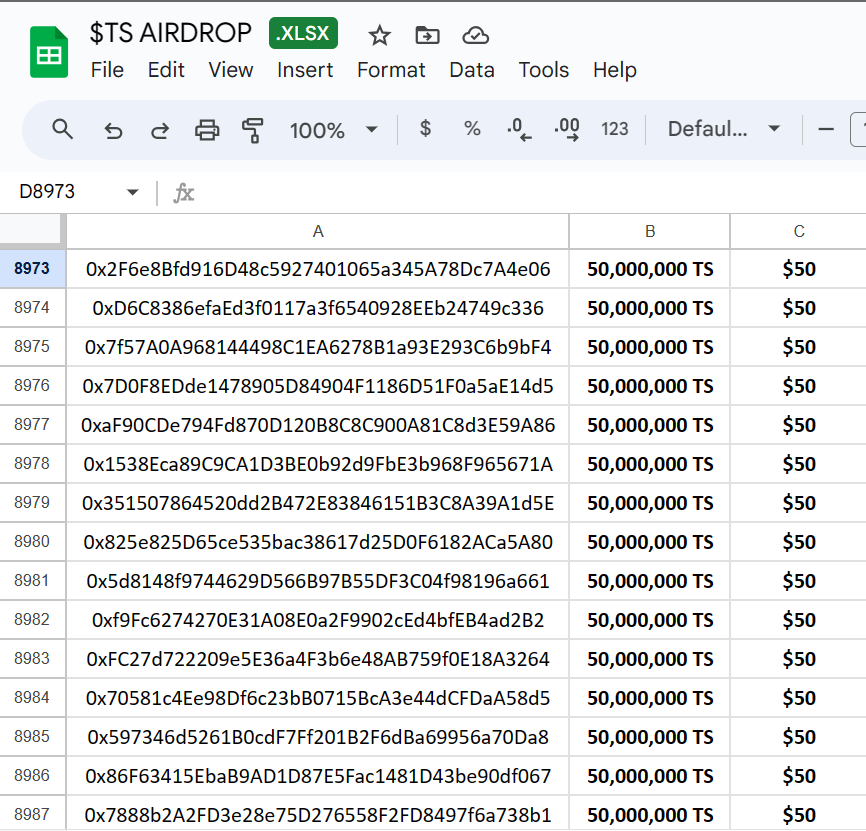
Task: Select cell with address 0x7888b2A2FD3e28e75D276558F2FD8497f6a738b1
Action: 318,814
